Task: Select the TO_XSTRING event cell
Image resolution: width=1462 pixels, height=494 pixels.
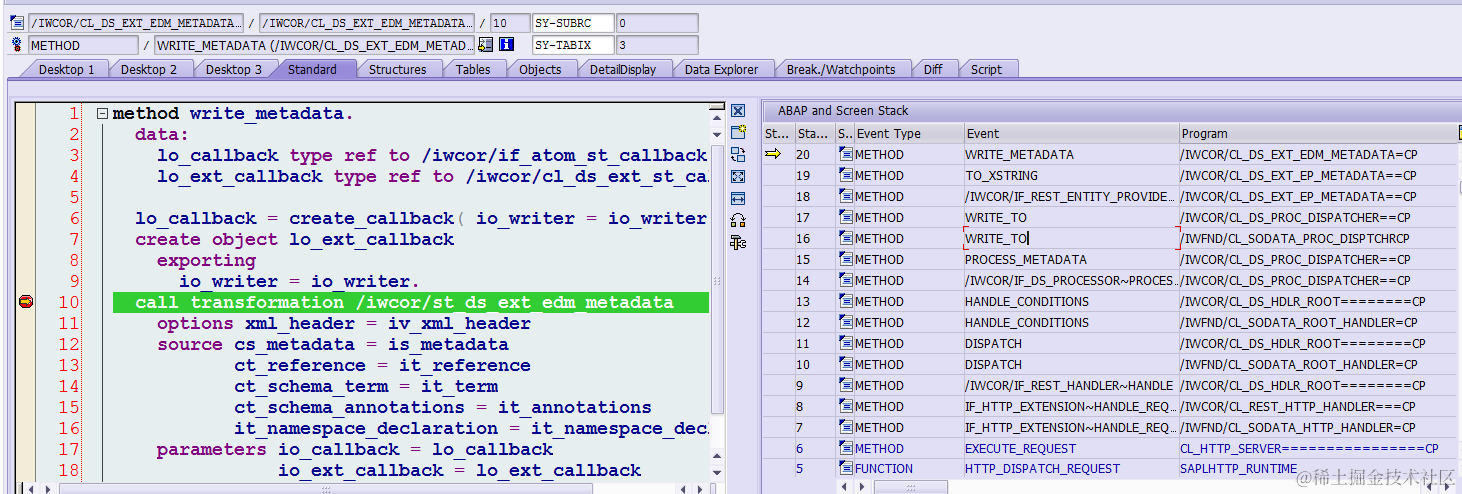Action: [1071, 175]
